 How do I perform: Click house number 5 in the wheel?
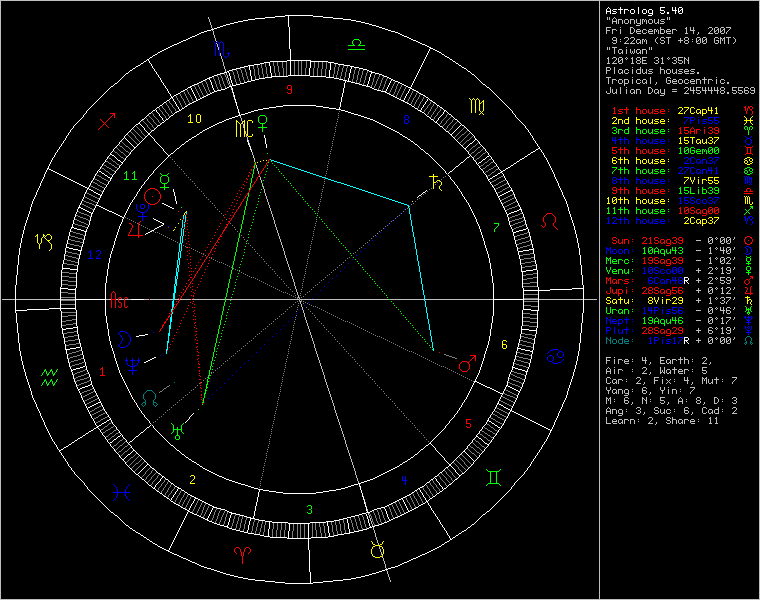point(468,424)
